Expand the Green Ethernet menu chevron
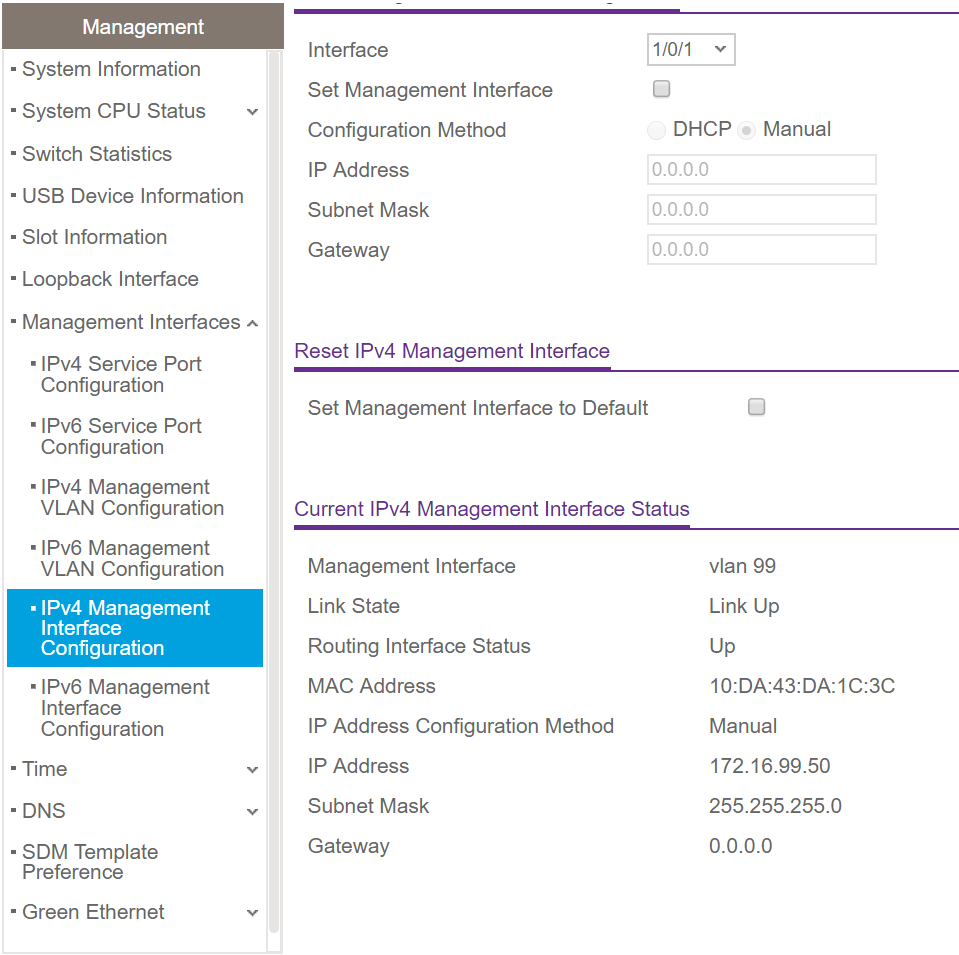 [x=252, y=913]
